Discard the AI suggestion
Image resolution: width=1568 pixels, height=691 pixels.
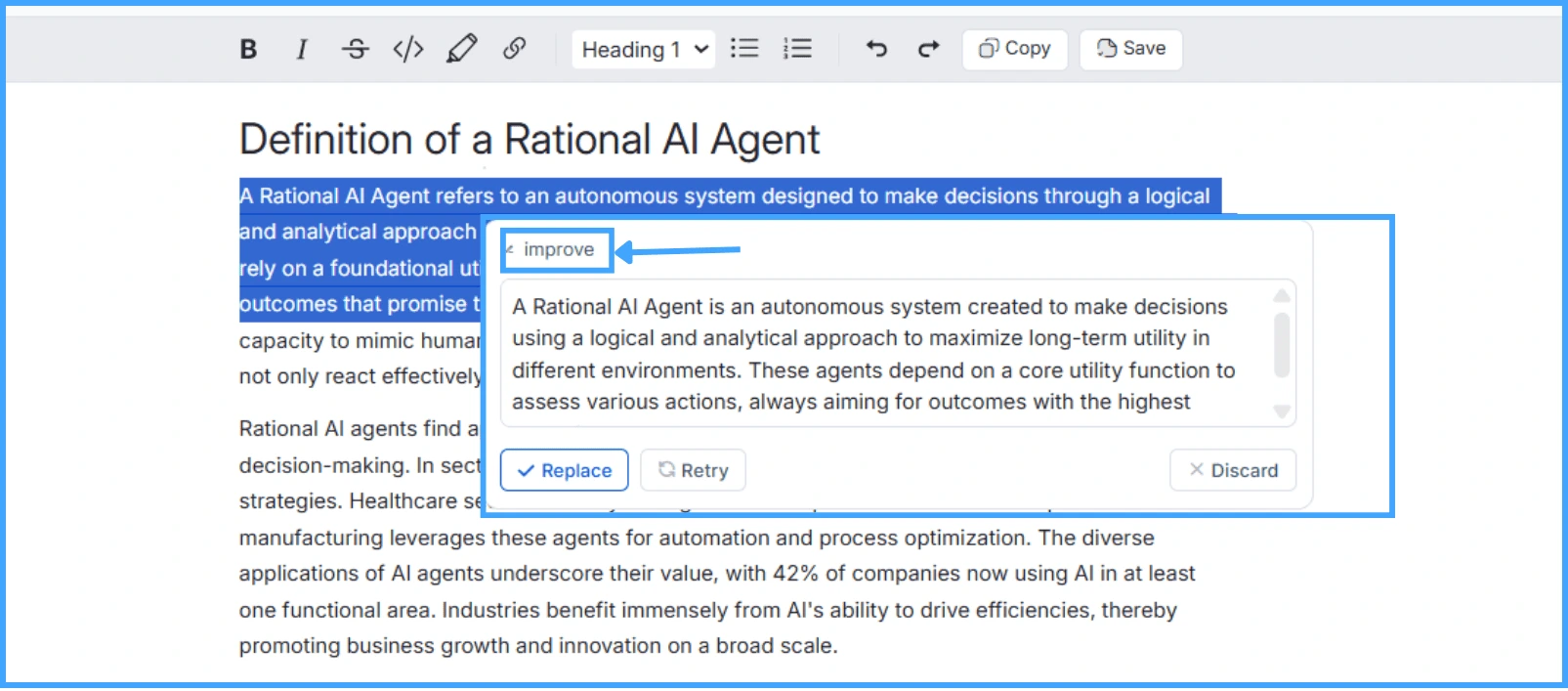(1233, 470)
